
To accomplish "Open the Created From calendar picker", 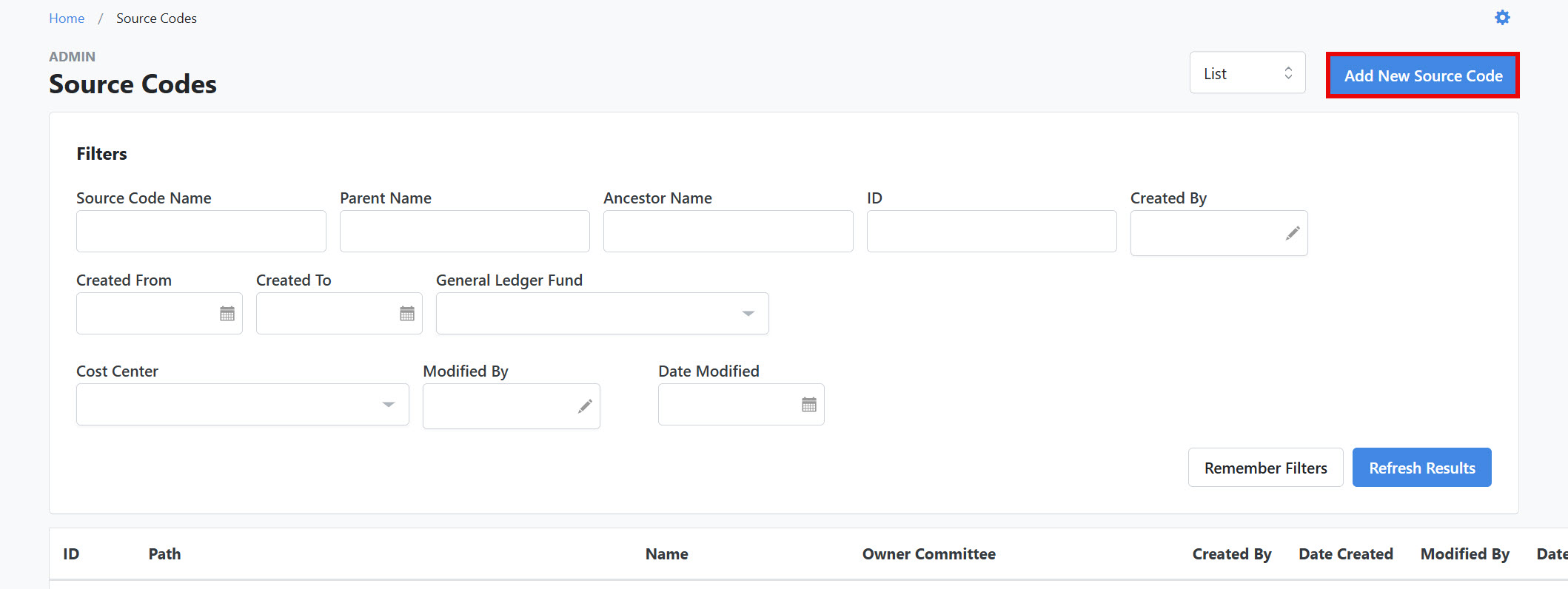I will (x=227, y=314).
